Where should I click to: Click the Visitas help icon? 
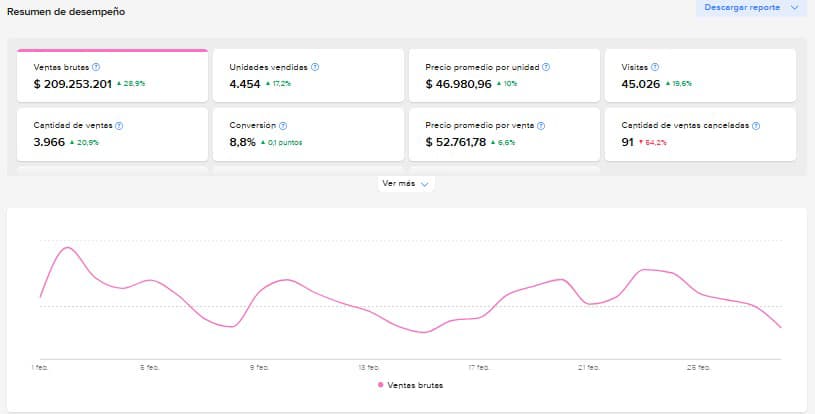655,67
